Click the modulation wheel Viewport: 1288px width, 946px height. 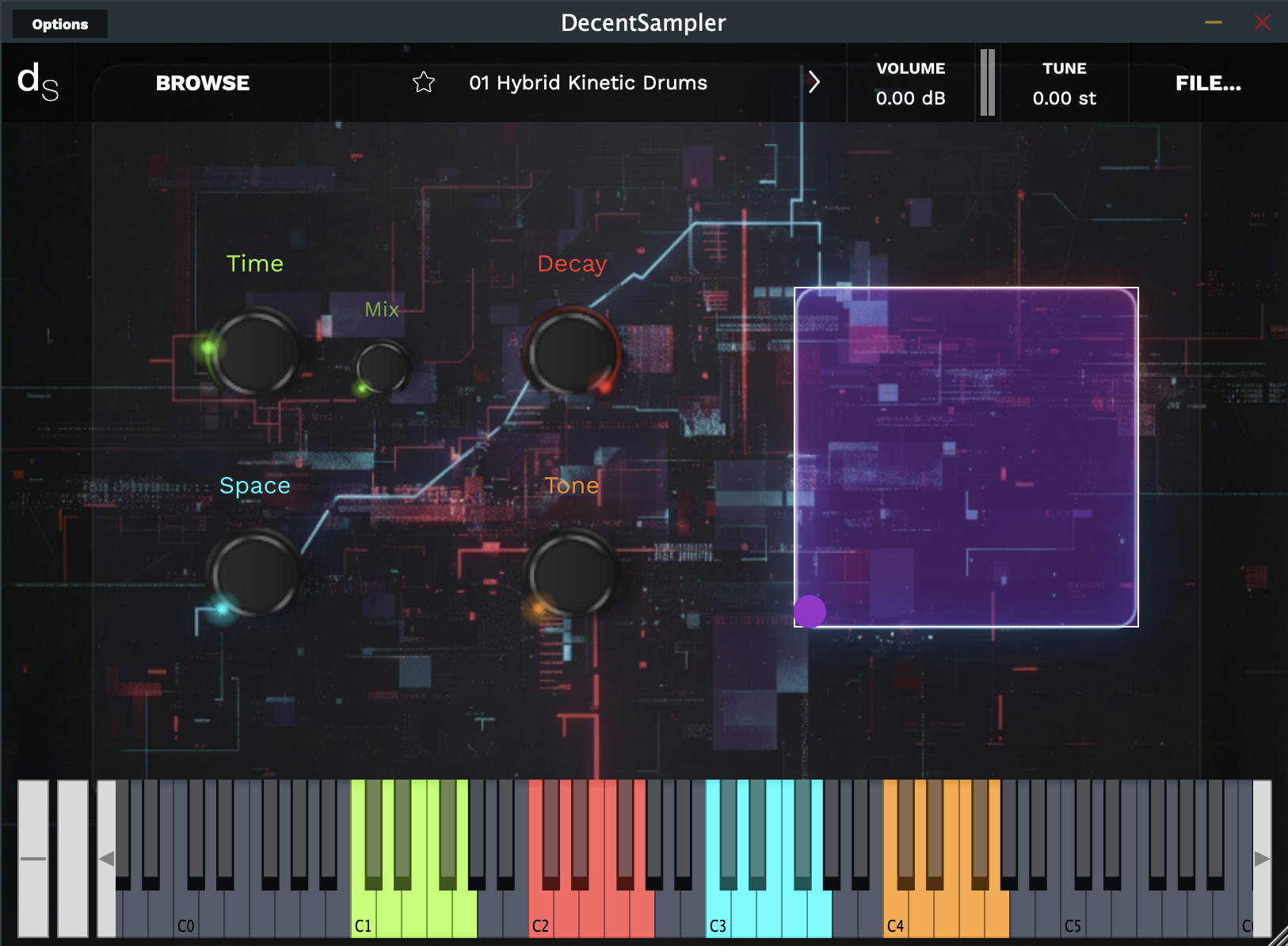(x=73, y=859)
